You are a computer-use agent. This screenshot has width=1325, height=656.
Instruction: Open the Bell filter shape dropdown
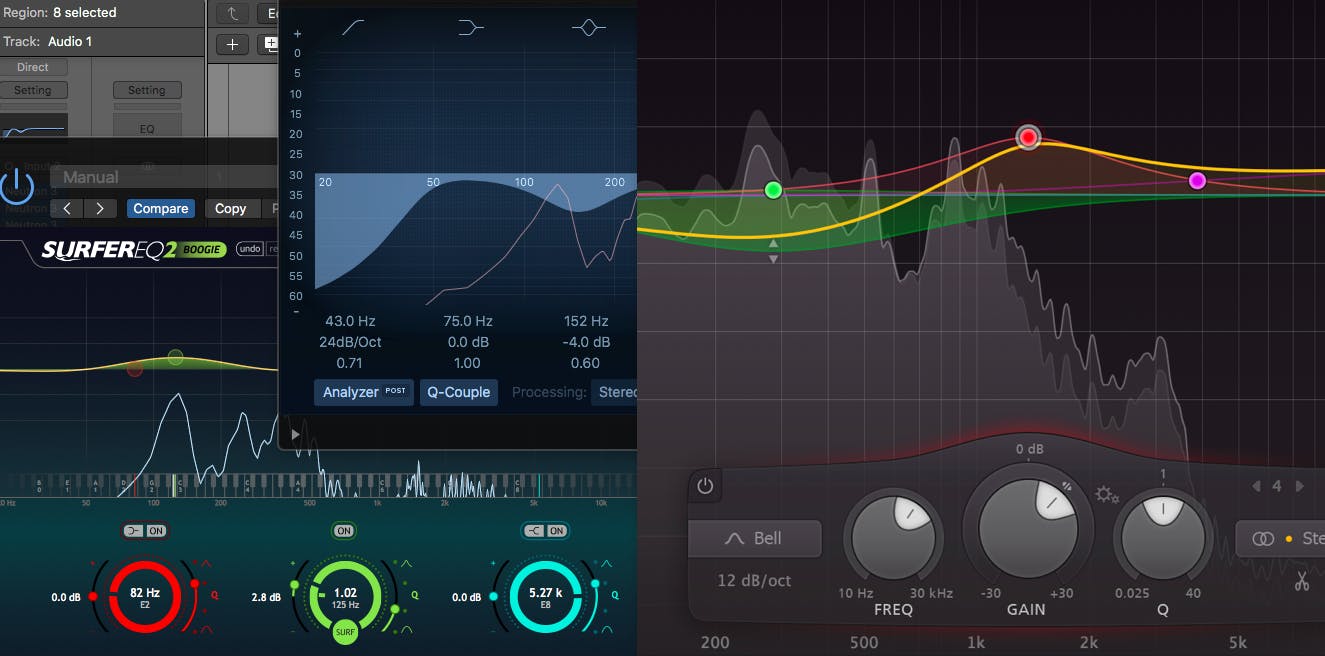click(x=755, y=538)
